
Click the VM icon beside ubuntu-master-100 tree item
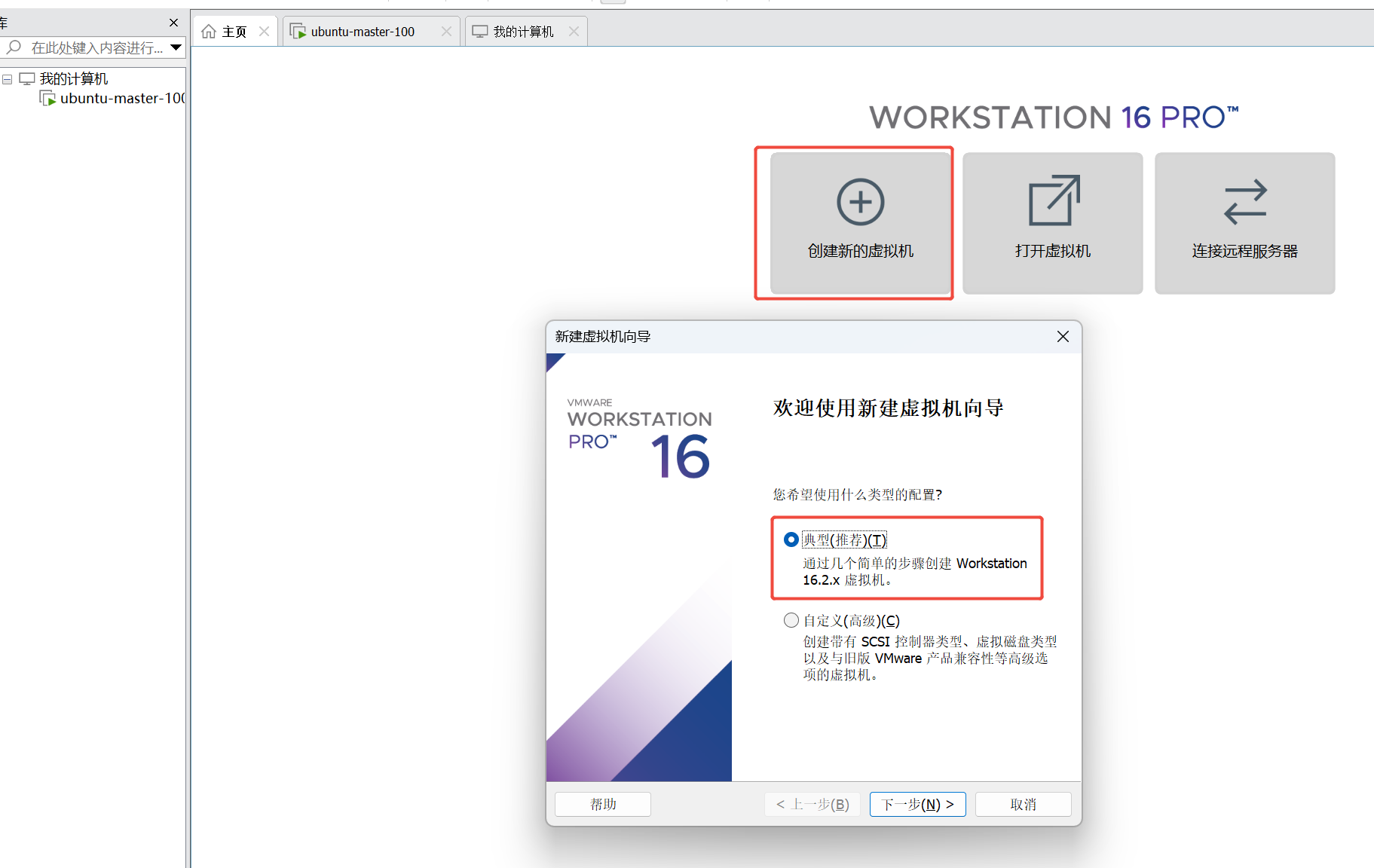(47, 98)
